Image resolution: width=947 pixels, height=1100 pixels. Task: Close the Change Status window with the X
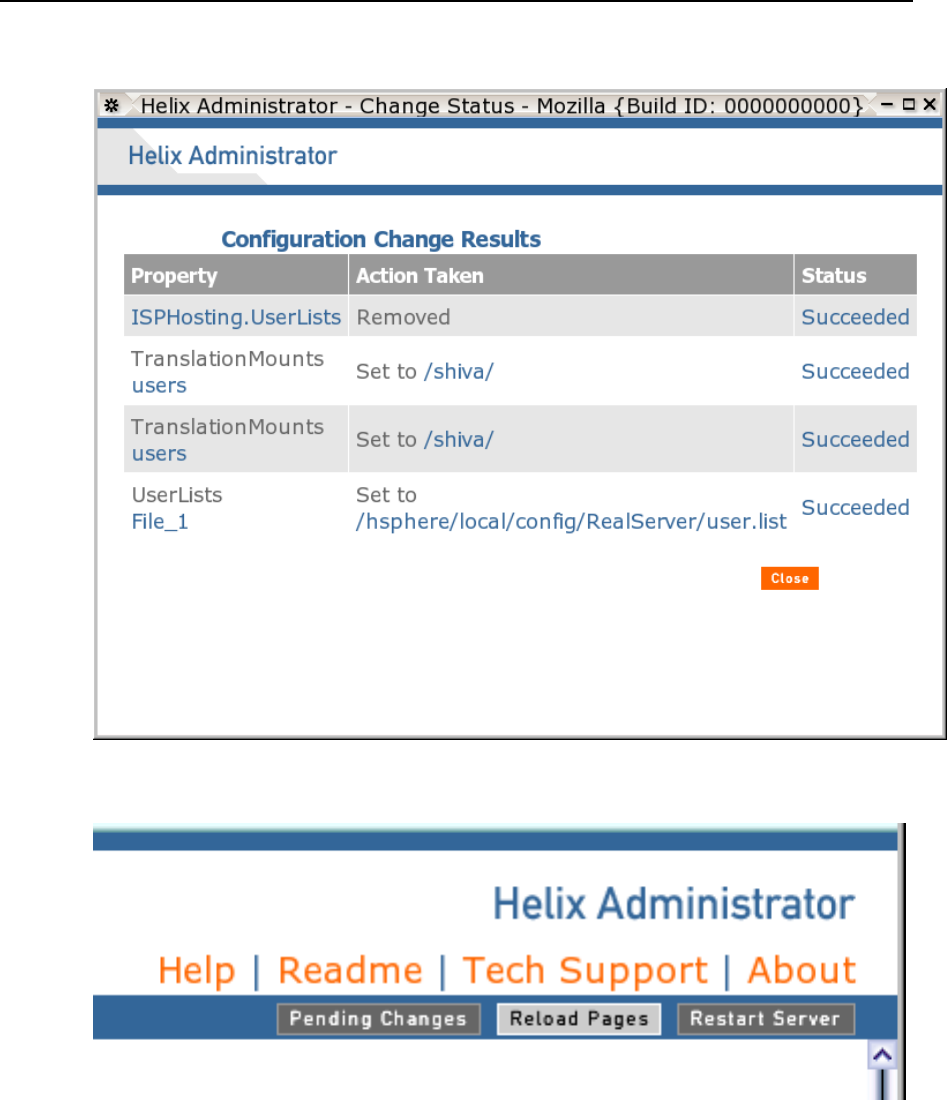pos(930,105)
